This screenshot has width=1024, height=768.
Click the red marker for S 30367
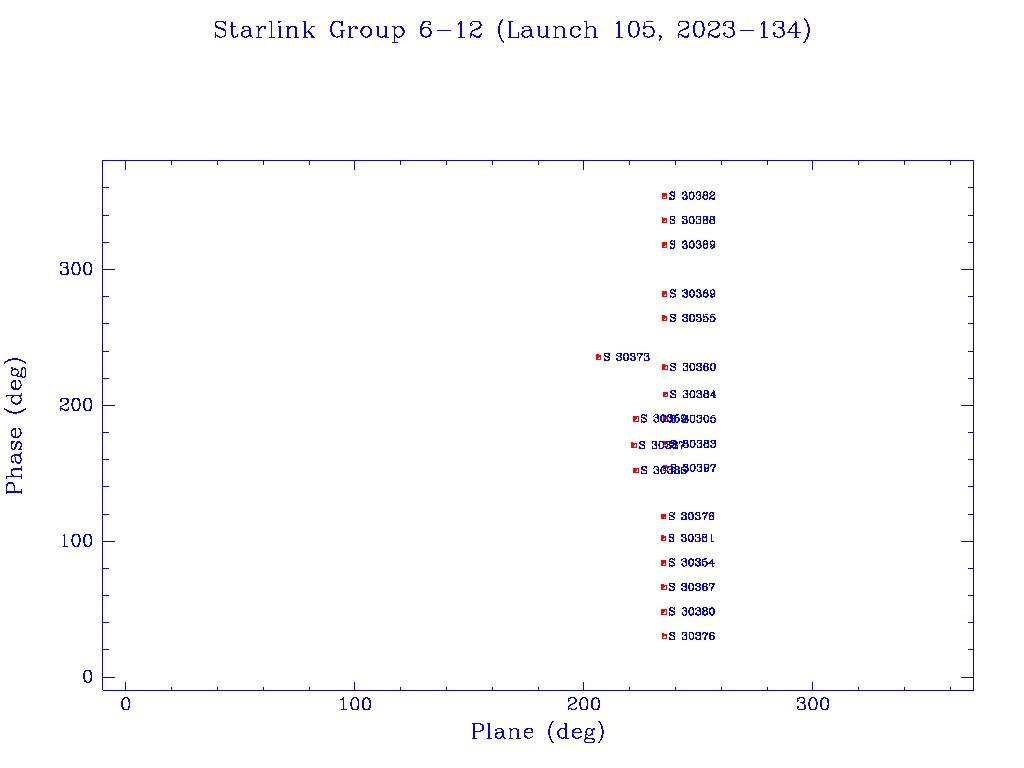point(664,587)
